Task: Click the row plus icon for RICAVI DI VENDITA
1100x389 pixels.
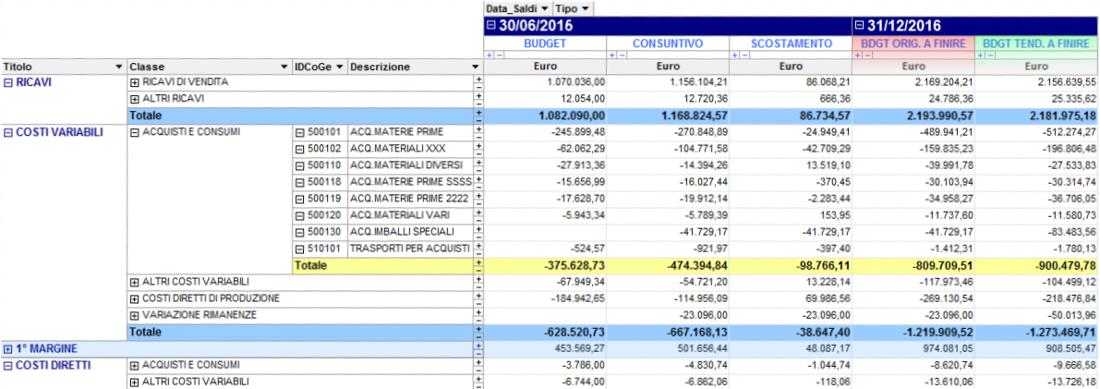Action: tap(479, 79)
